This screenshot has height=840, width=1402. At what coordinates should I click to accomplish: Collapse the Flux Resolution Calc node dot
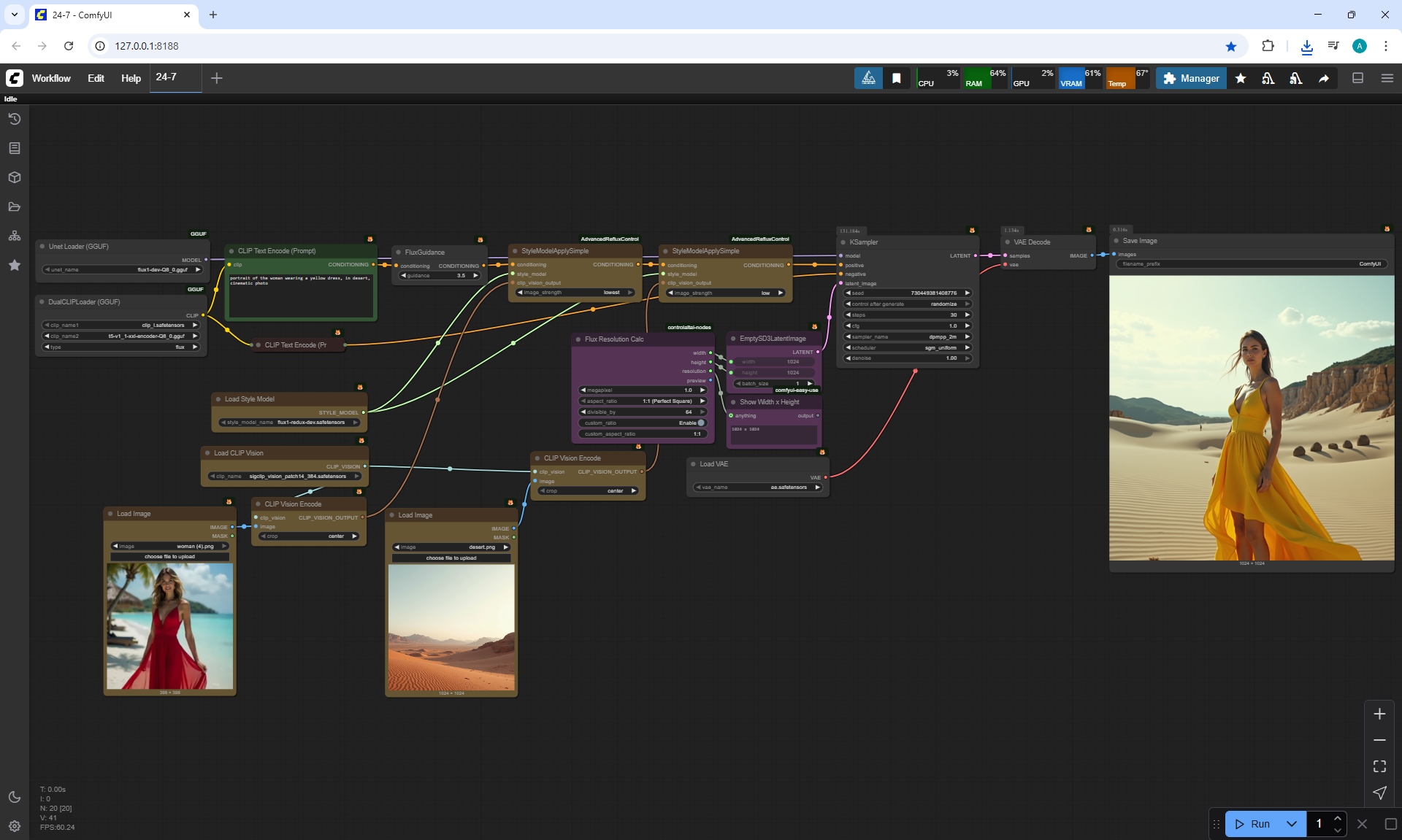tap(578, 339)
